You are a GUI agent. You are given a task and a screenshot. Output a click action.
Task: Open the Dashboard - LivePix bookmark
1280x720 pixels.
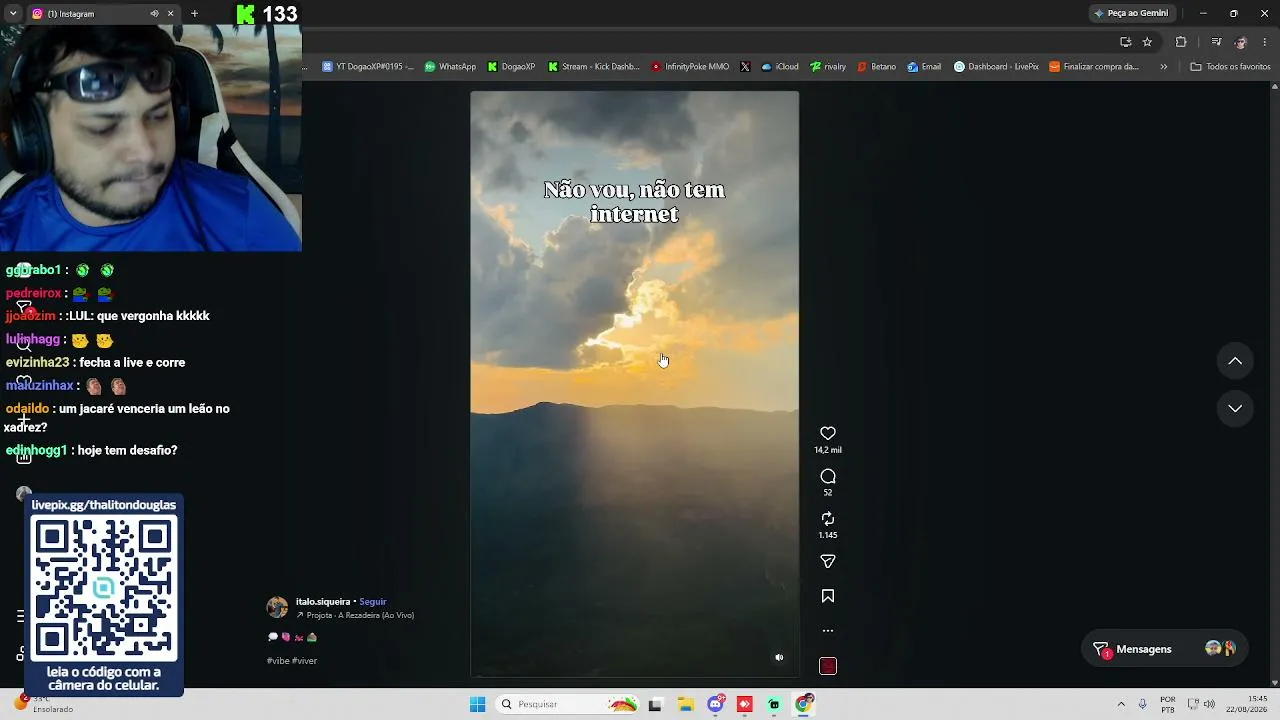[x=996, y=67]
